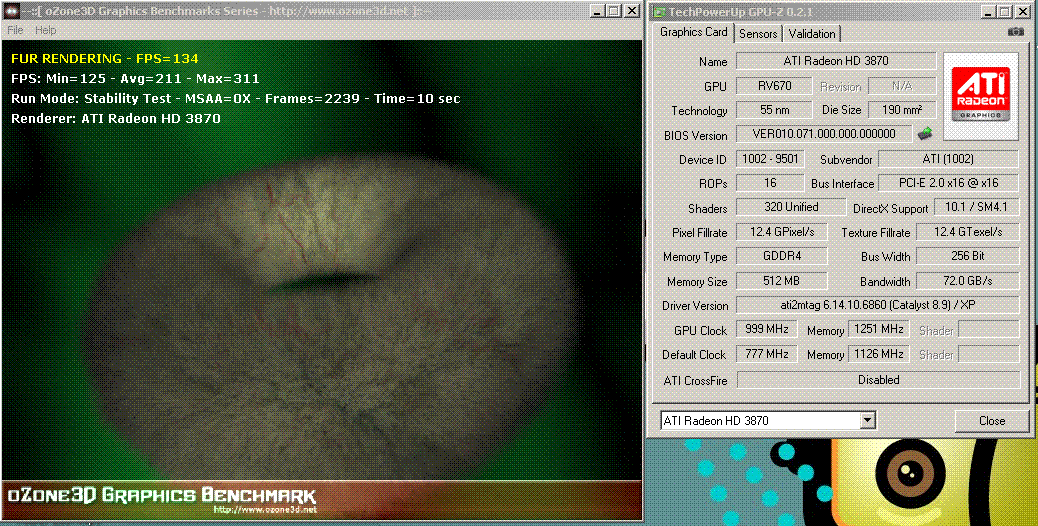Click the BIOS Version field VER010.071.000.000.000000
The height and width of the screenshot is (526, 1038).
(x=824, y=134)
